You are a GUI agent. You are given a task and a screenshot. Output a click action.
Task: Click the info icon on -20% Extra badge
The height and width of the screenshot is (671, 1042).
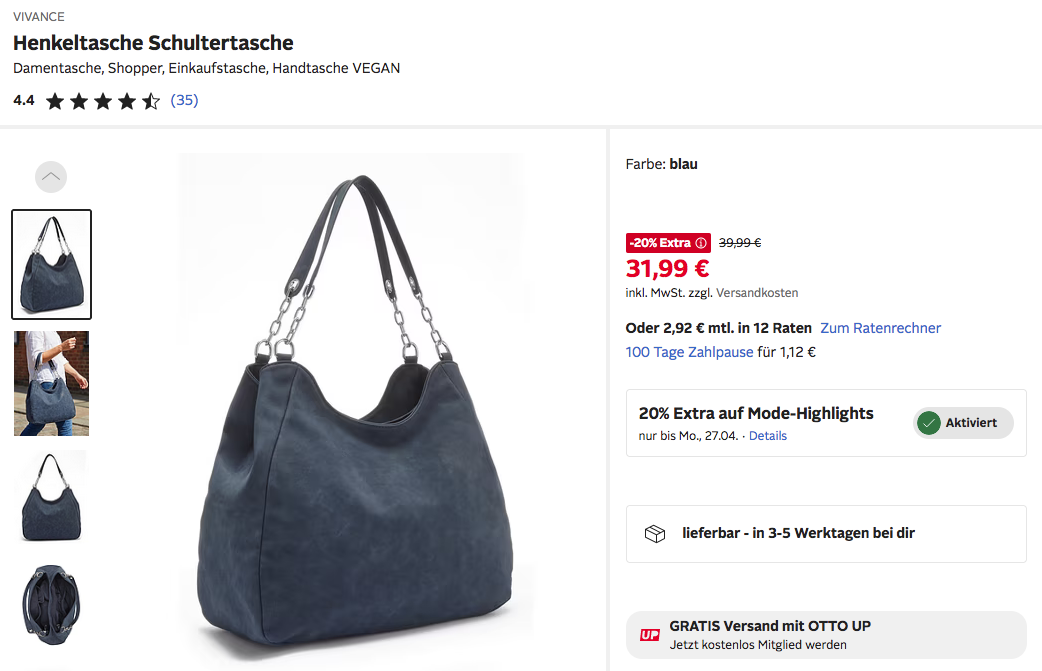pyautogui.click(x=701, y=243)
